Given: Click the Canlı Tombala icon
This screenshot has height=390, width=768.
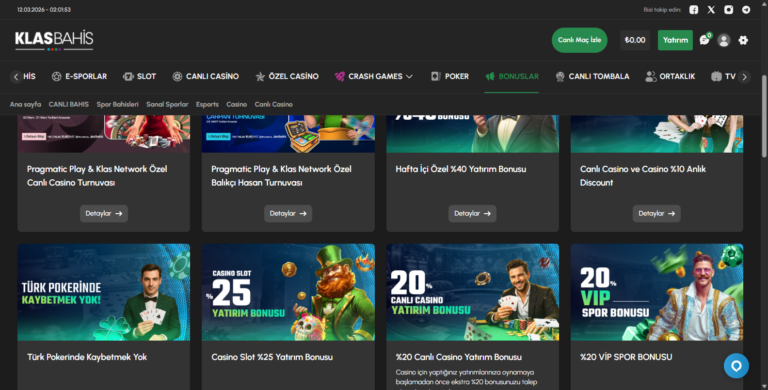Looking at the screenshot, I should 560,76.
